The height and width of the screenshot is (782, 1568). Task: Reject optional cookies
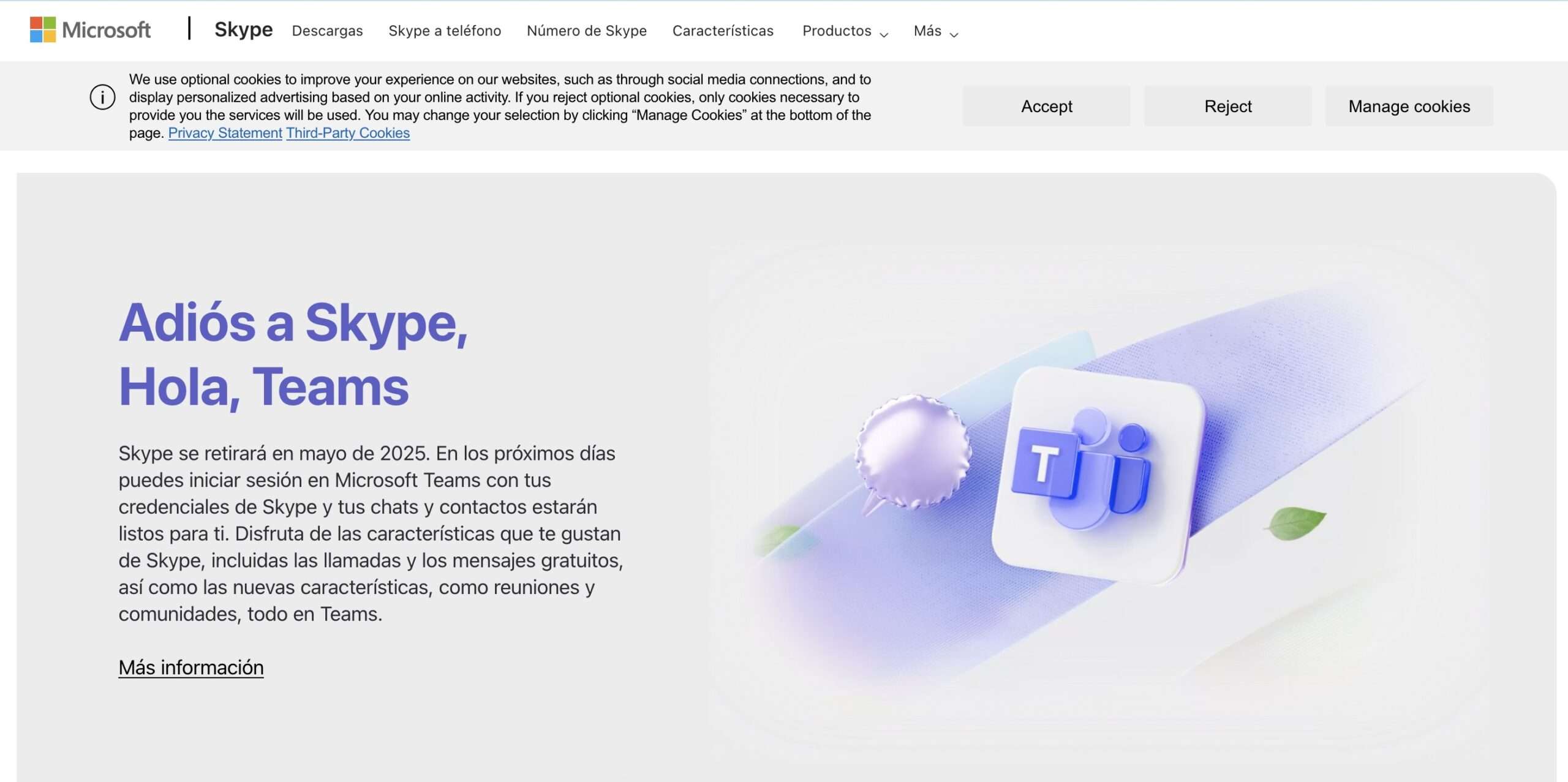click(1227, 106)
